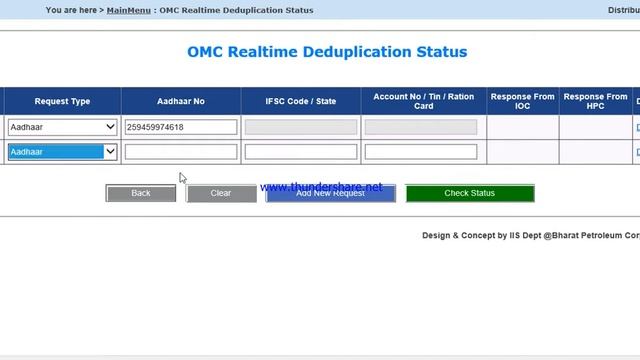Click the green Check Status button
The height and width of the screenshot is (360, 640).
point(470,193)
